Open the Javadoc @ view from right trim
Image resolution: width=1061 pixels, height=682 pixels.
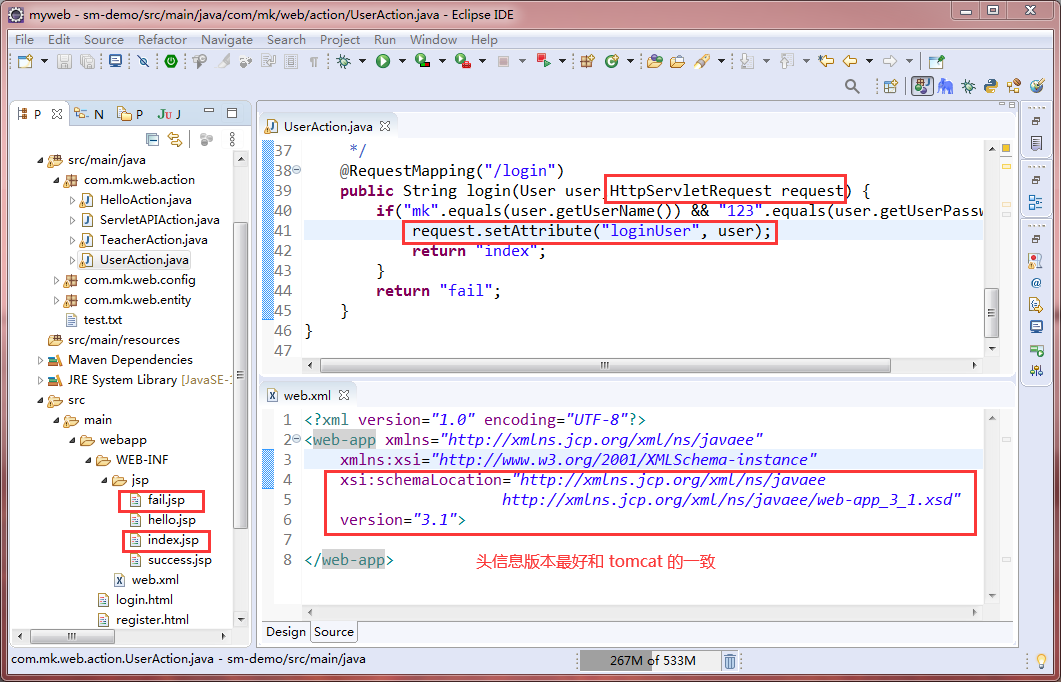pos(1035,283)
